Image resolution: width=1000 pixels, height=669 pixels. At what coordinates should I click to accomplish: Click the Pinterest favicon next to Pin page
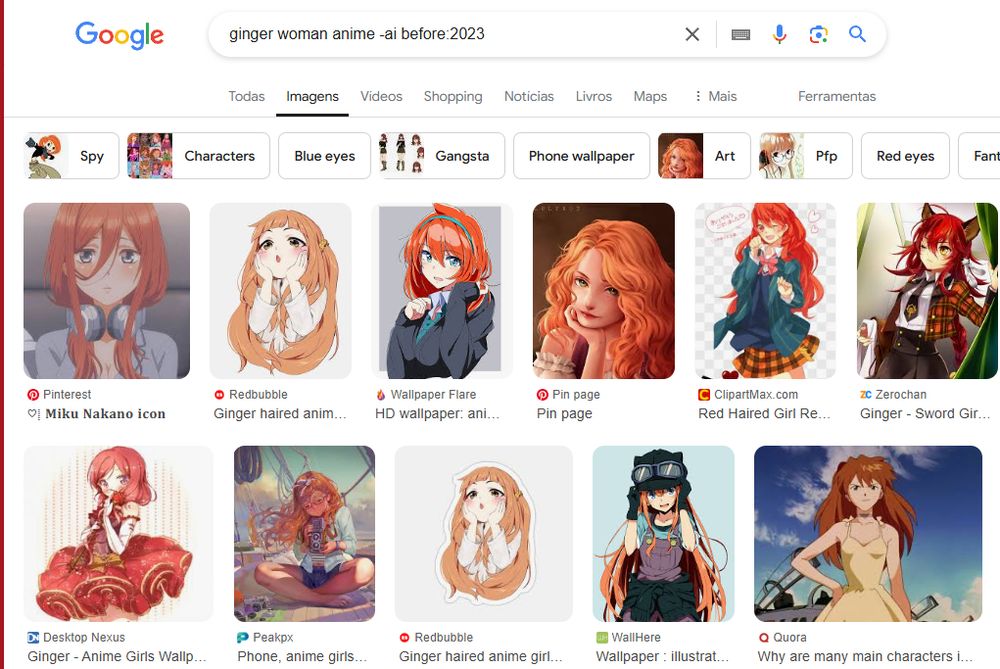point(542,395)
